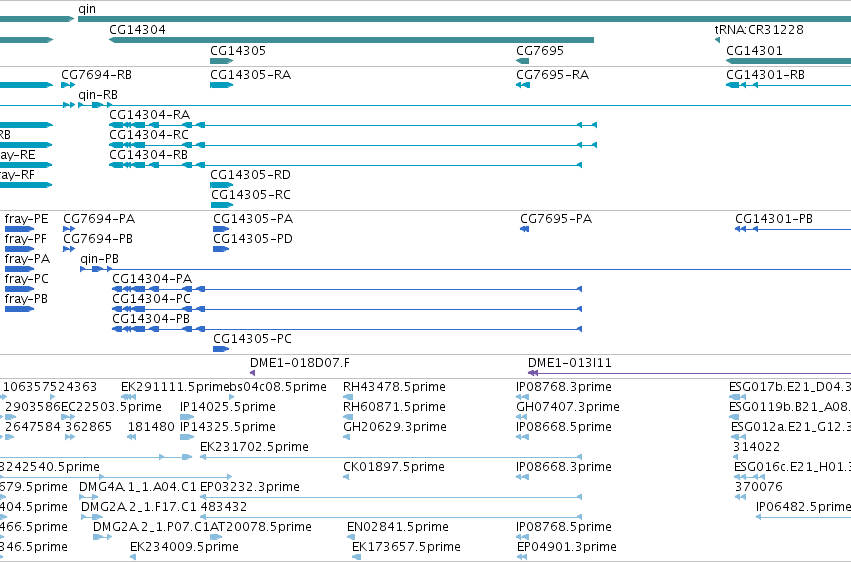Select EST RH43478.5prime
Screen dimensions: 851x562
(x=348, y=397)
